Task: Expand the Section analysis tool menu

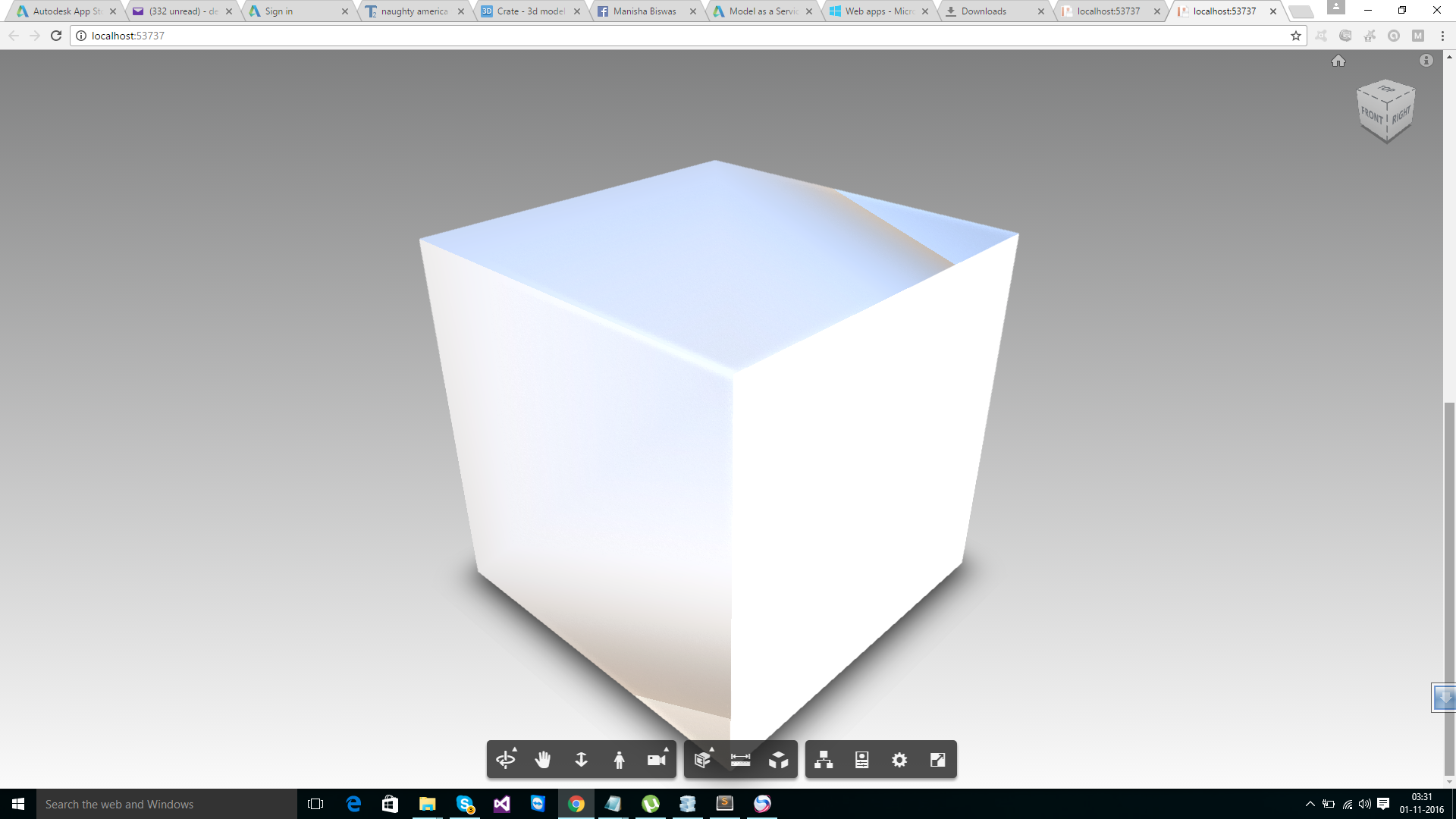Action: pos(703,760)
